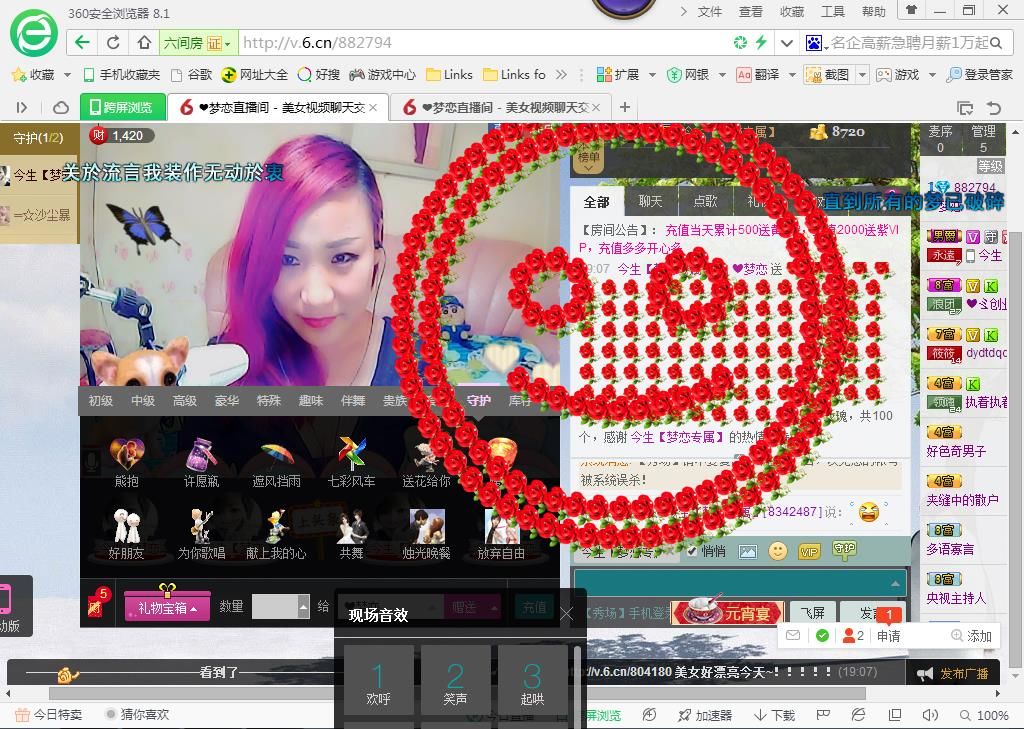Viewport: 1024px width, 729px height.
Task: Open the browser home page icon
Action: pos(144,43)
